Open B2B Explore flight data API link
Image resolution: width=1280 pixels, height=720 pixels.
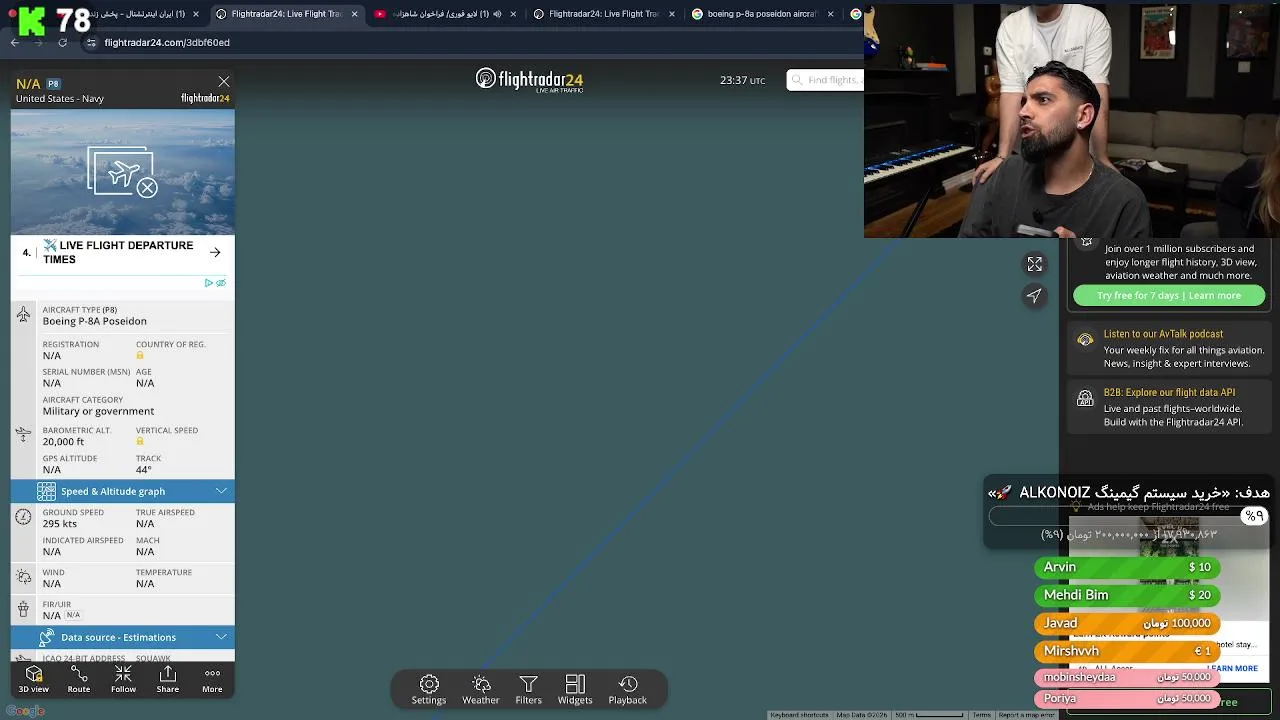point(1169,393)
